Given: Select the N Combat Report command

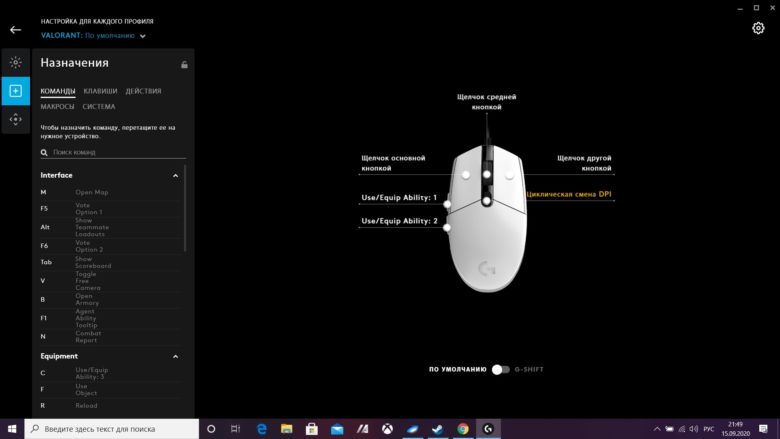Looking at the screenshot, I should pos(110,337).
